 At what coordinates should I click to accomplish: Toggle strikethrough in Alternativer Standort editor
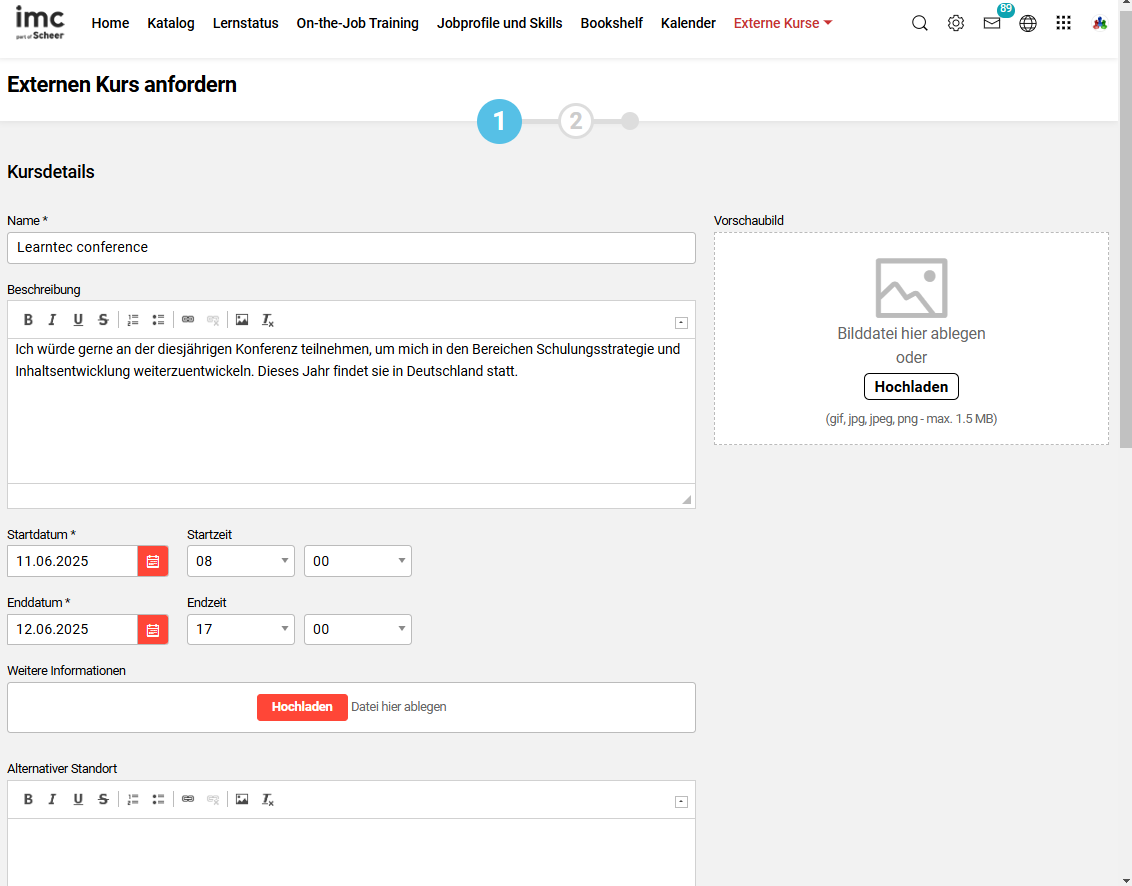click(x=103, y=799)
